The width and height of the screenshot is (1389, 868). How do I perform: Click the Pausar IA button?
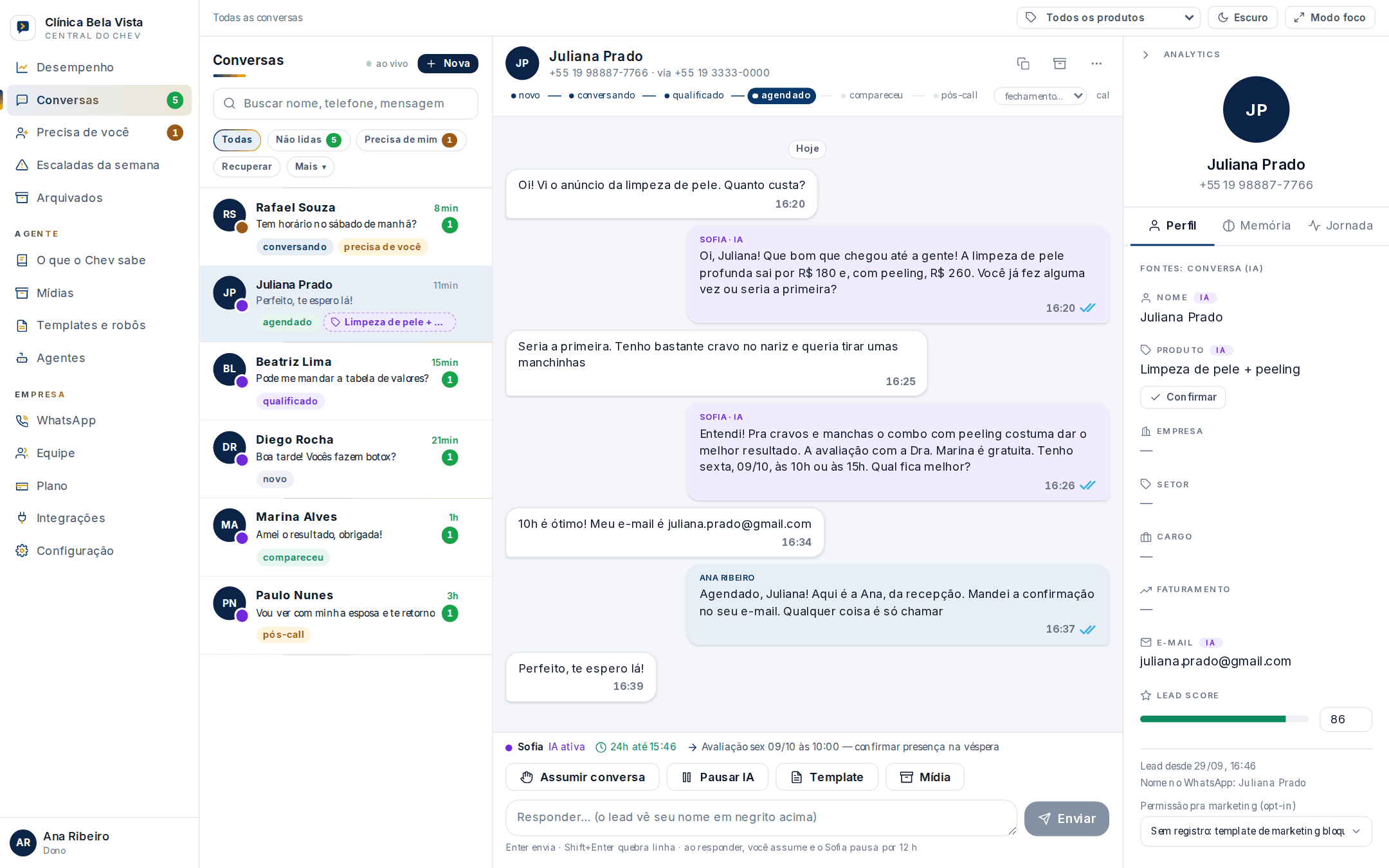(718, 777)
